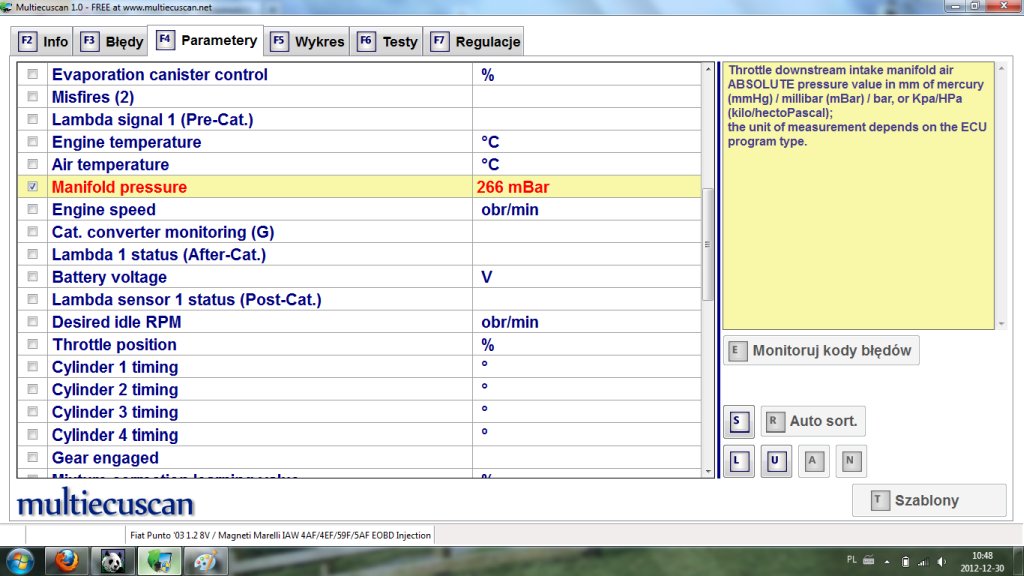The width and height of the screenshot is (1024, 576).
Task: Click the U key button
Action: 775,461
